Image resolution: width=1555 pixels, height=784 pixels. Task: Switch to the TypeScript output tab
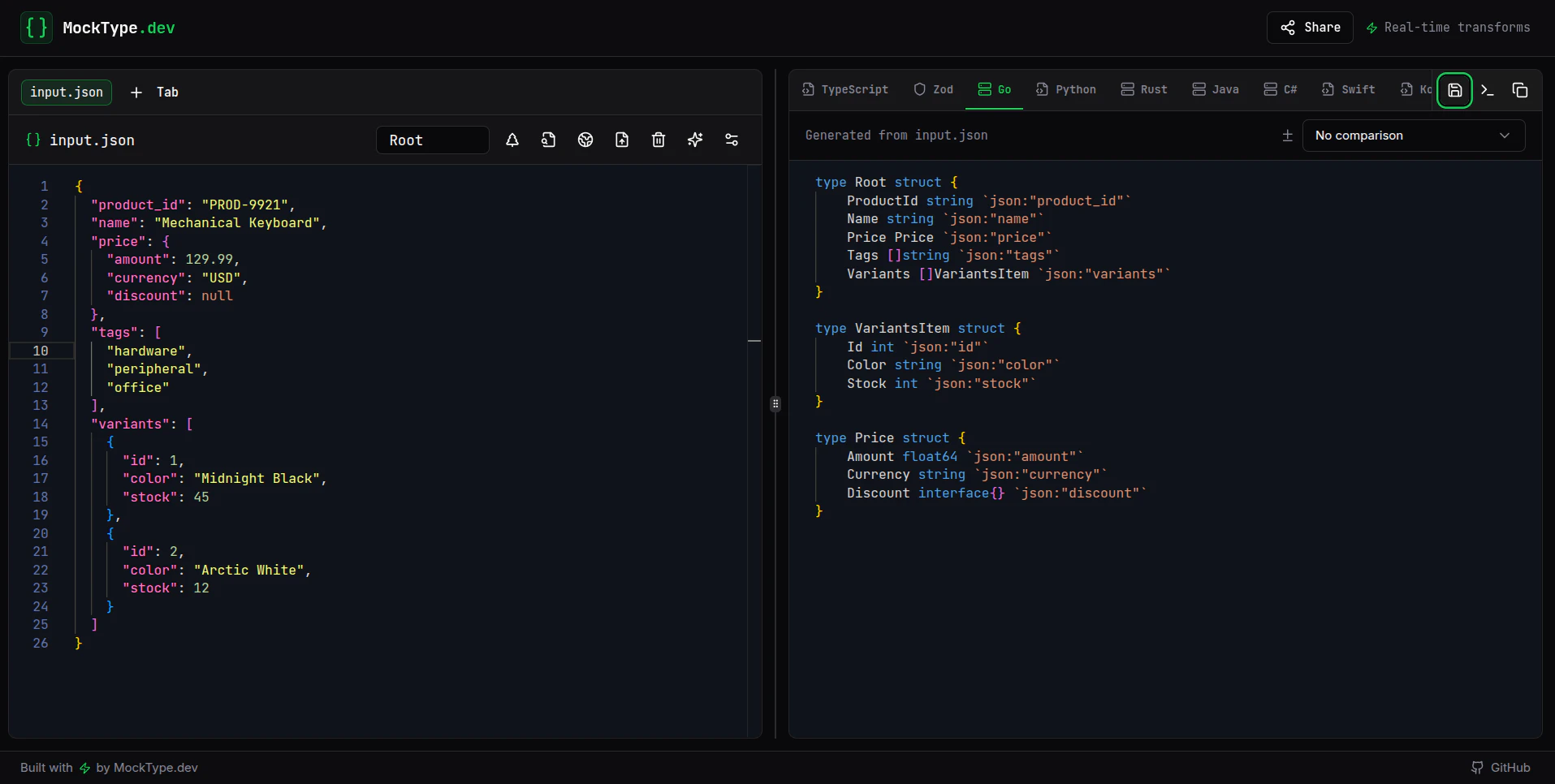tap(845, 90)
